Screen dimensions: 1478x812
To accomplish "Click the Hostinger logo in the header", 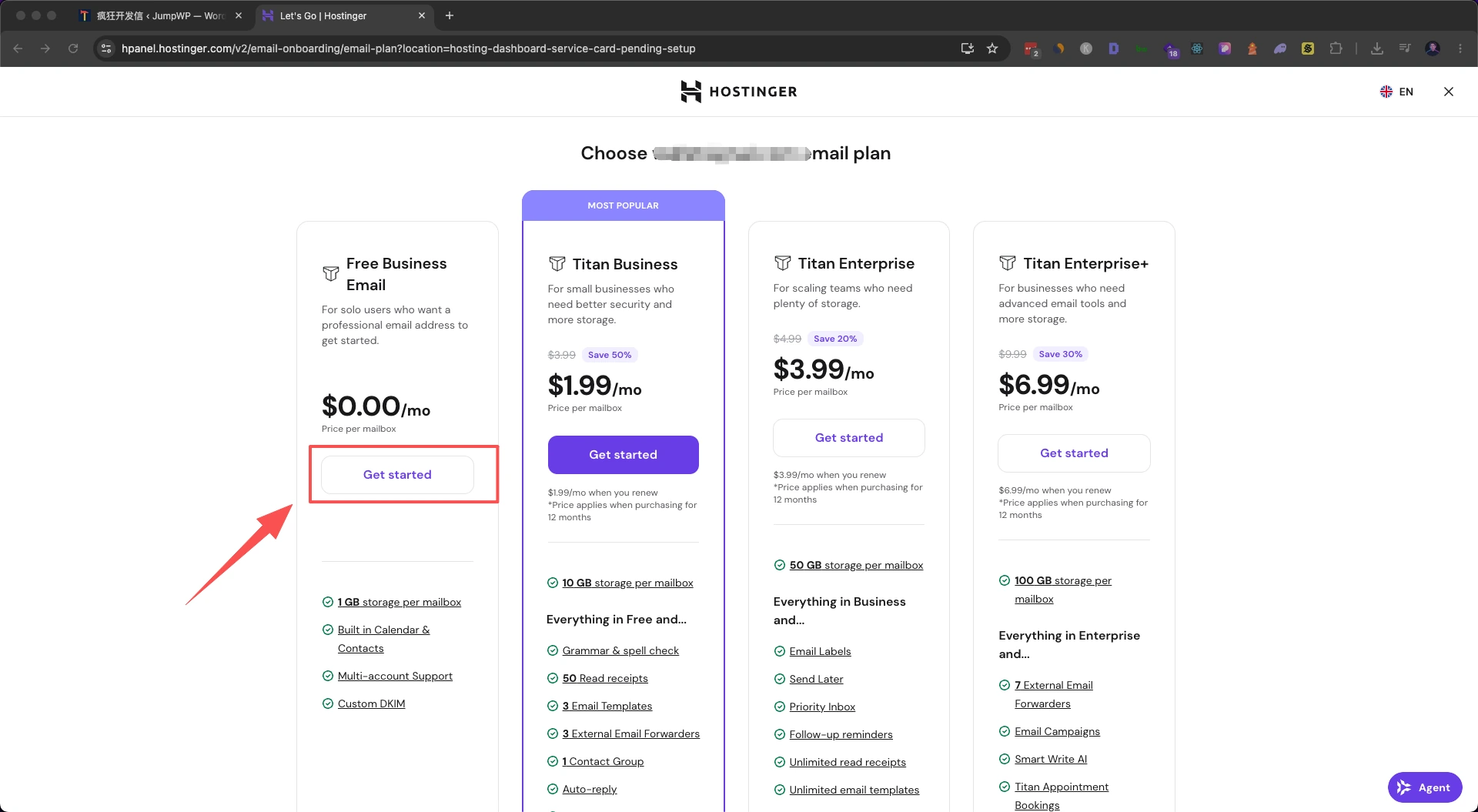I will tap(739, 92).
